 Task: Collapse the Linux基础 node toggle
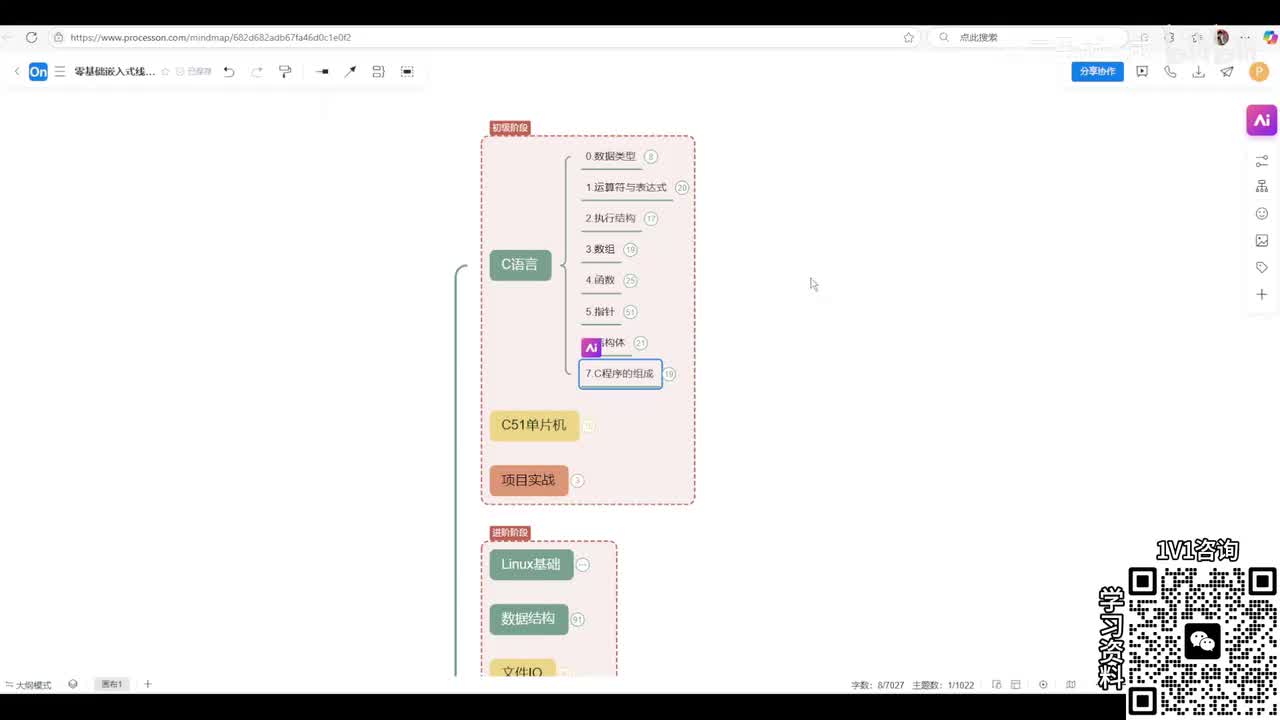[583, 565]
